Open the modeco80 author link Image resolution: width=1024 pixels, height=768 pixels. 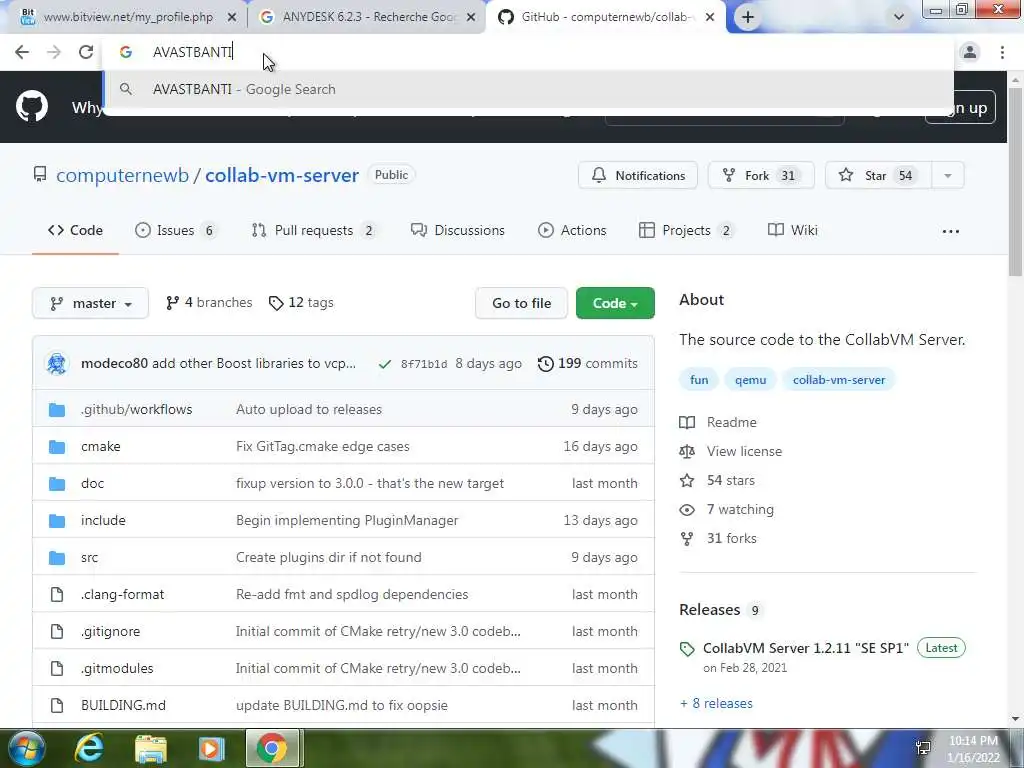pos(114,364)
